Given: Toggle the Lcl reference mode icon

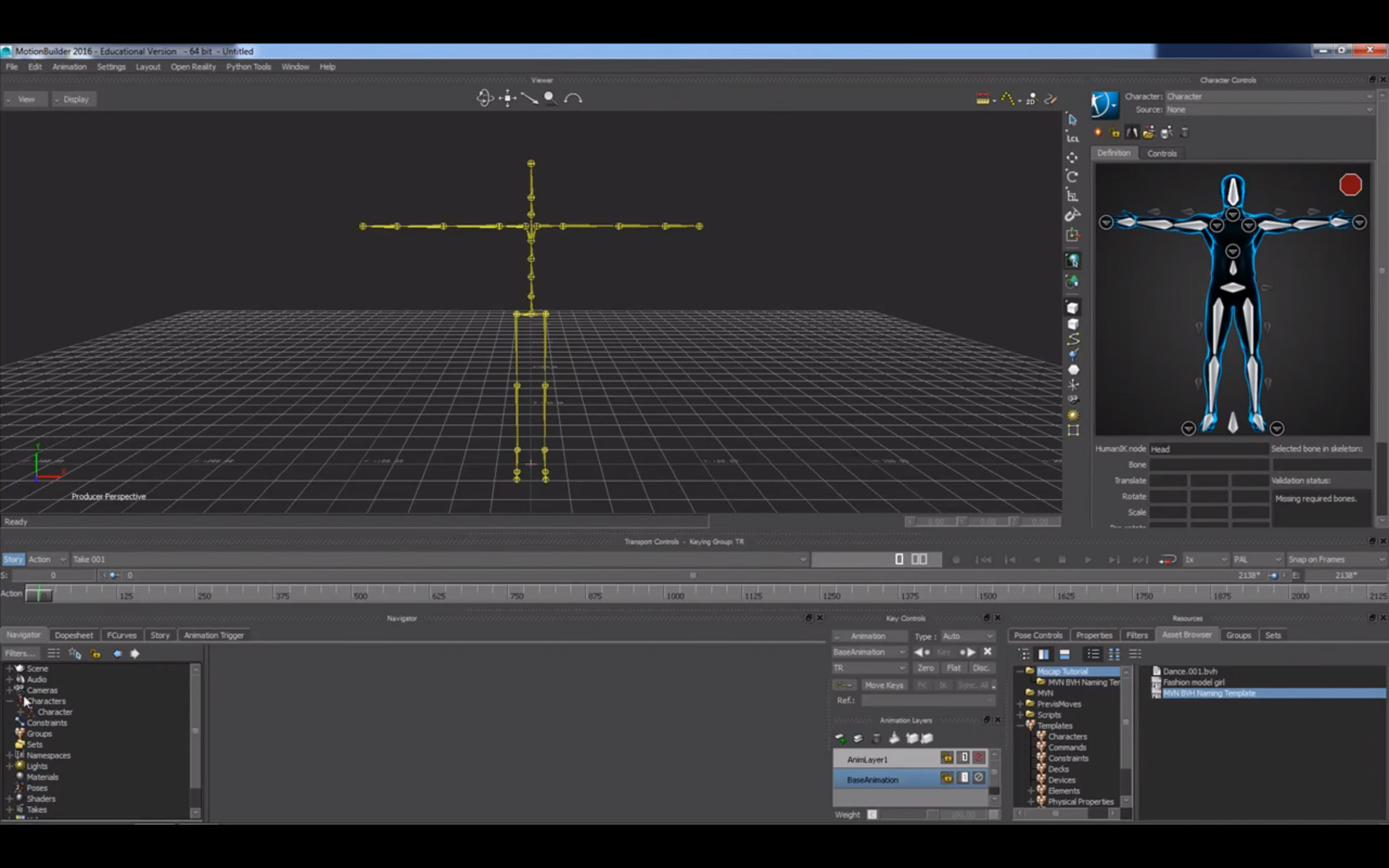Looking at the screenshot, I should tap(1072, 138).
